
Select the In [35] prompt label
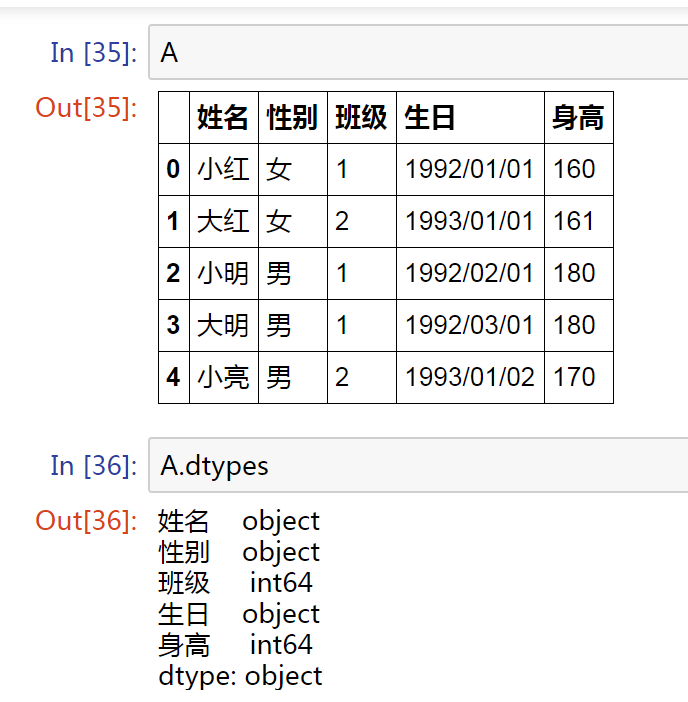[x=93, y=53]
